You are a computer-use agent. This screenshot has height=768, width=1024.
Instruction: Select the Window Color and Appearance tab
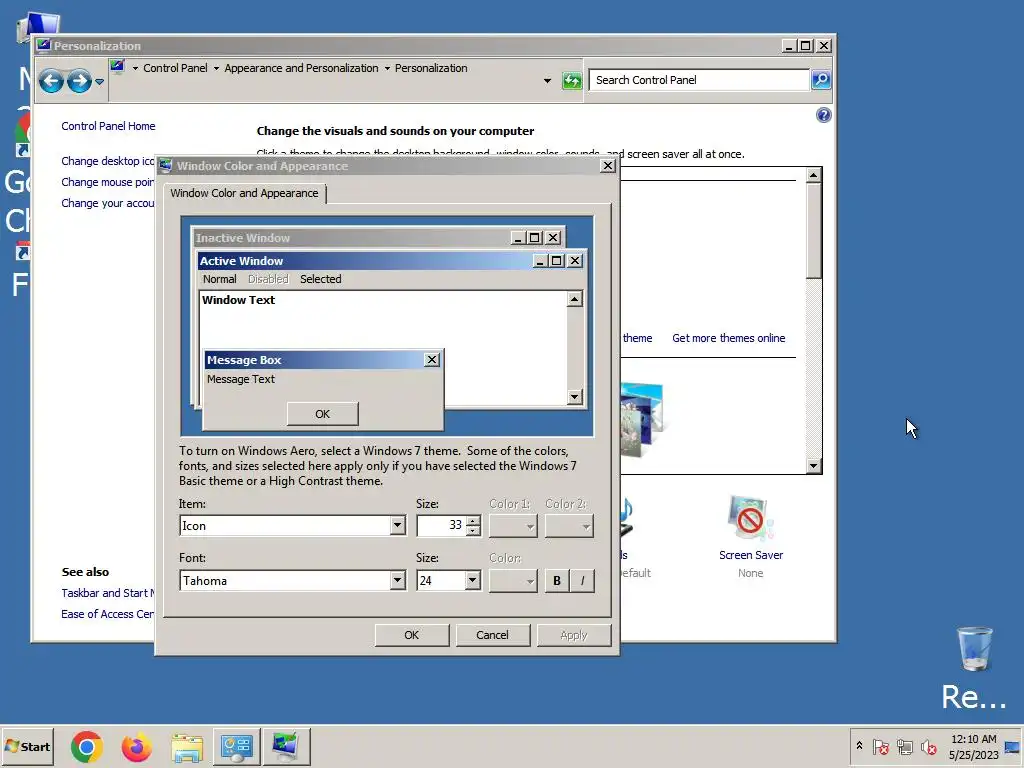[244, 193]
